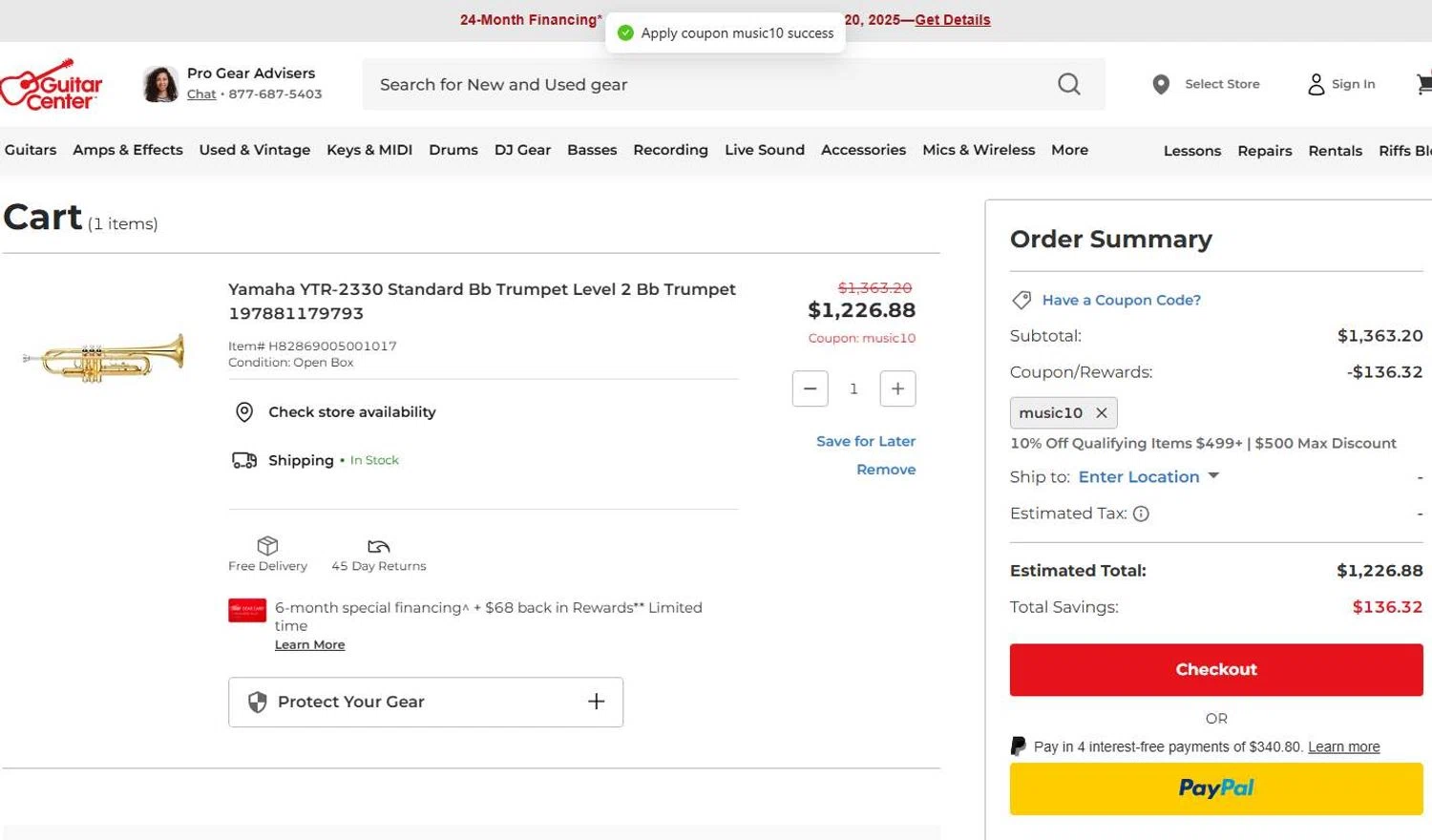The height and width of the screenshot is (840, 1432).
Task: Click the Estimated Tax info icon
Action: 1141,514
